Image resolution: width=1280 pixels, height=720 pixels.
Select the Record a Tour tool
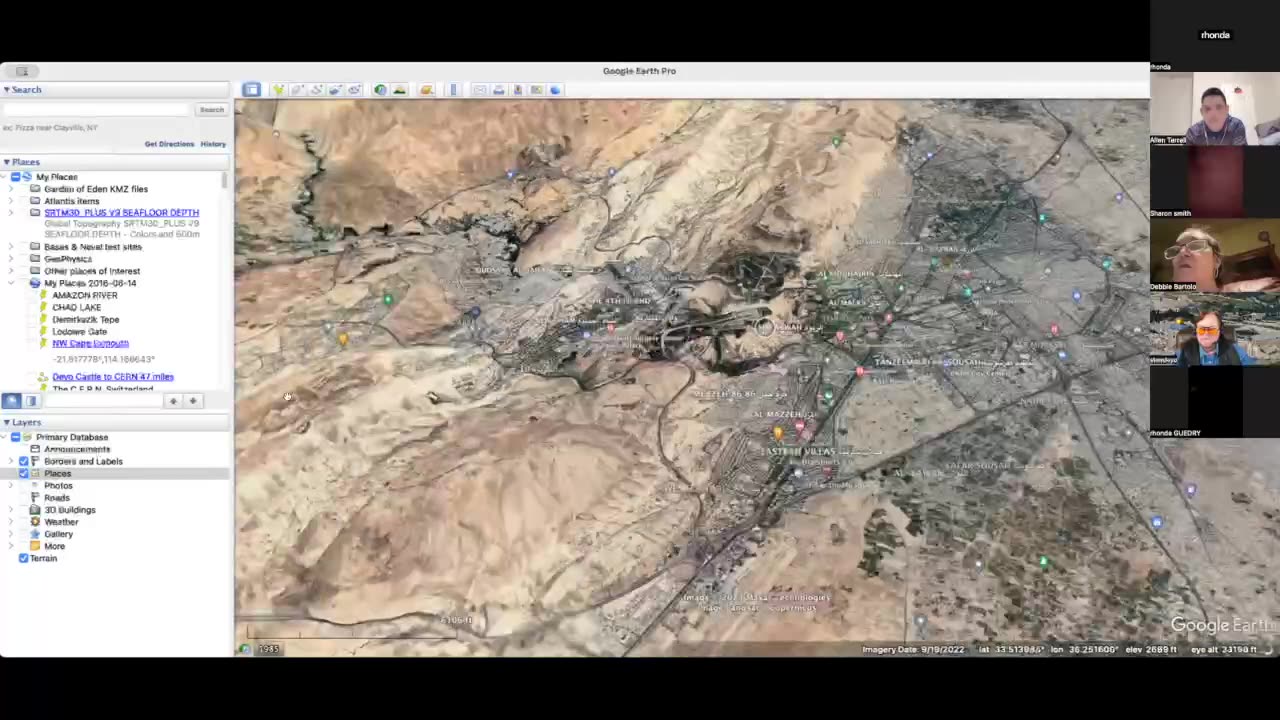click(x=354, y=90)
